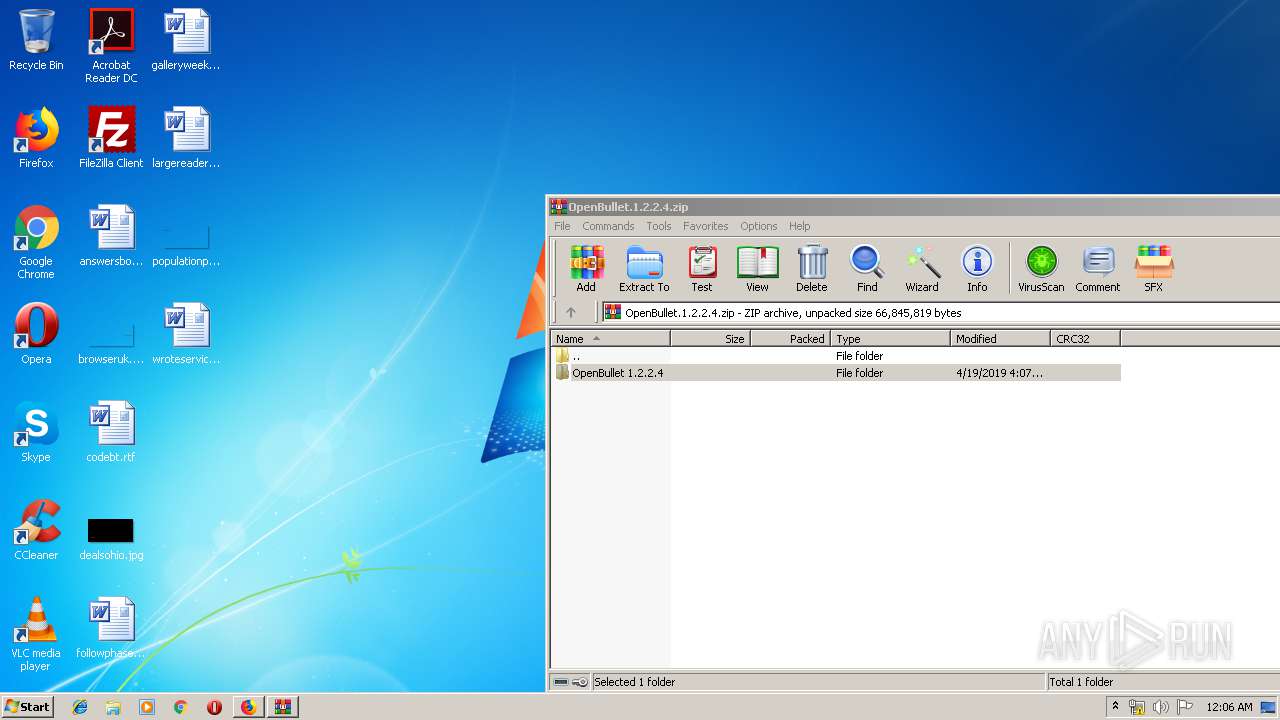Select the Recycle Bin desktop icon
Viewport: 1280px width, 720px height.
36,40
